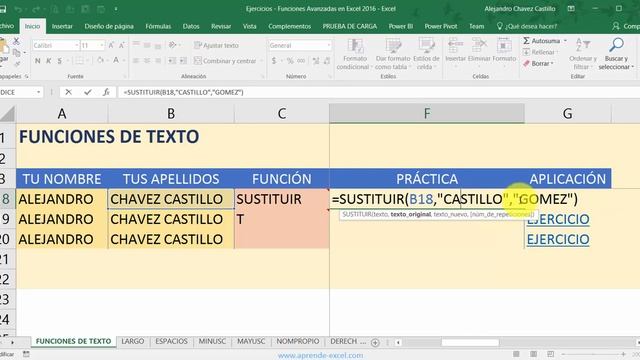
Task: Click the text orientation icon
Action: tap(172, 45)
